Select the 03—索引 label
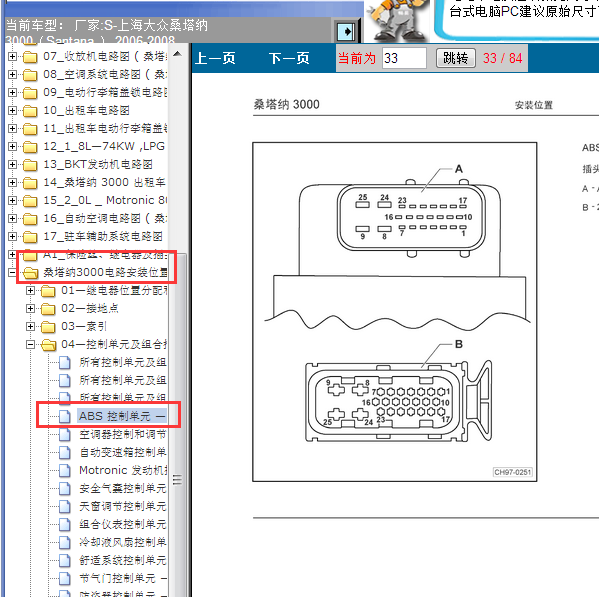 (x=84, y=327)
